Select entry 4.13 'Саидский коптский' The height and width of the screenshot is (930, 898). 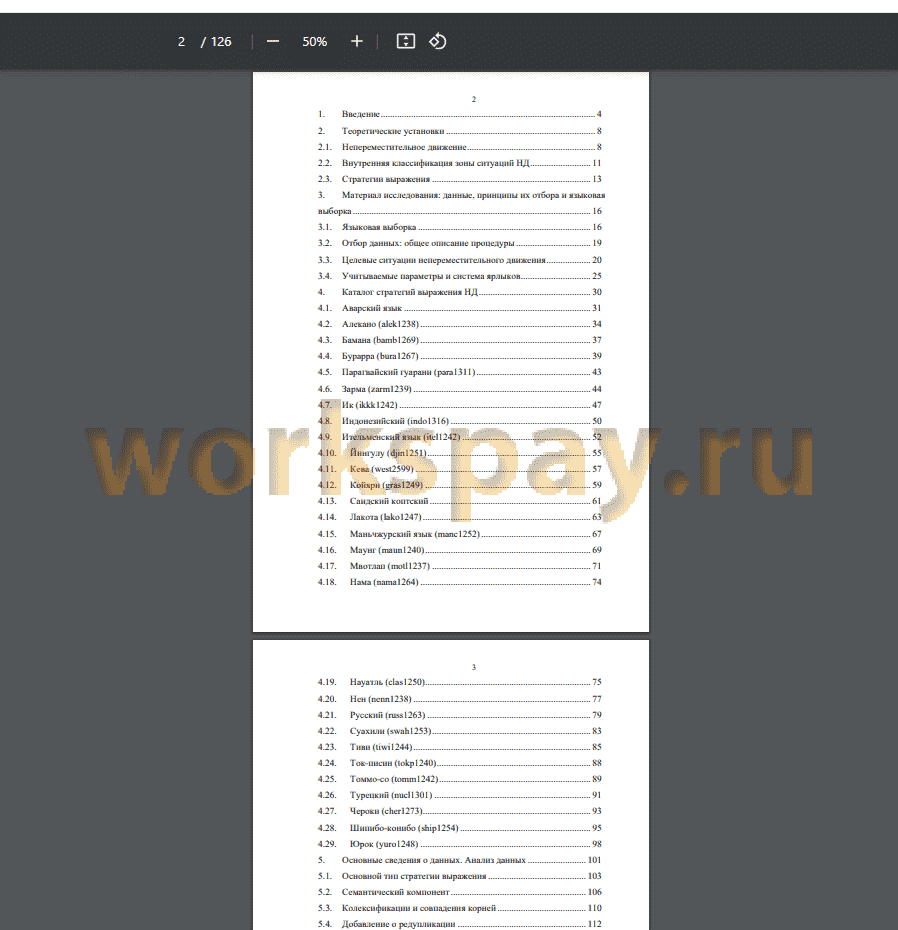[460, 501]
